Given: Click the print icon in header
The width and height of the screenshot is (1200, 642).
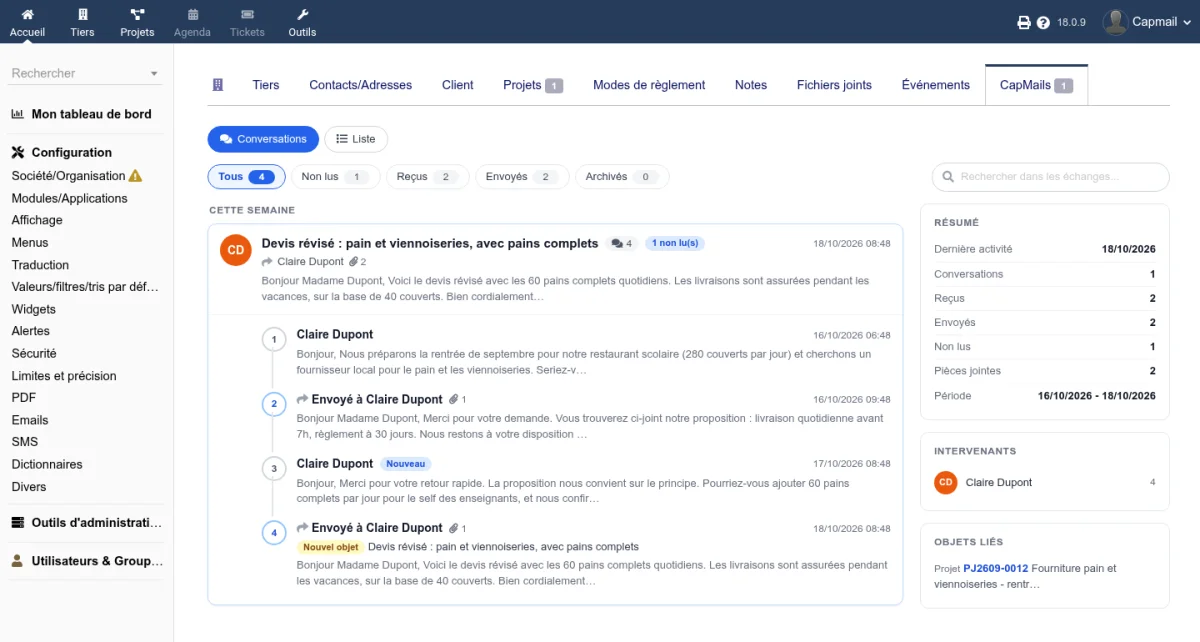Looking at the screenshot, I should (1024, 22).
